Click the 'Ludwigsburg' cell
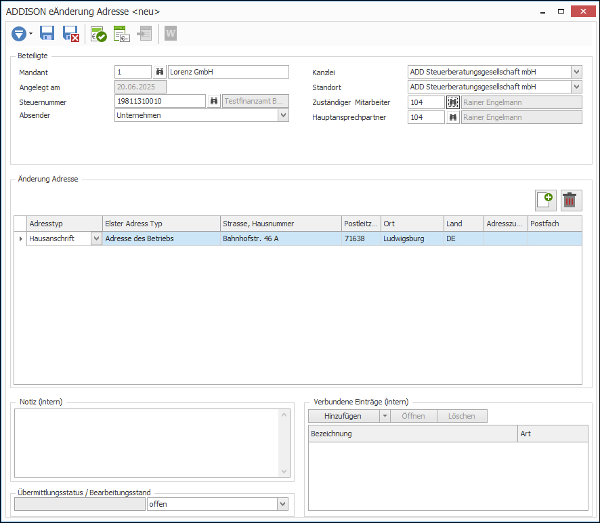This screenshot has width=600, height=523. (412, 238)
